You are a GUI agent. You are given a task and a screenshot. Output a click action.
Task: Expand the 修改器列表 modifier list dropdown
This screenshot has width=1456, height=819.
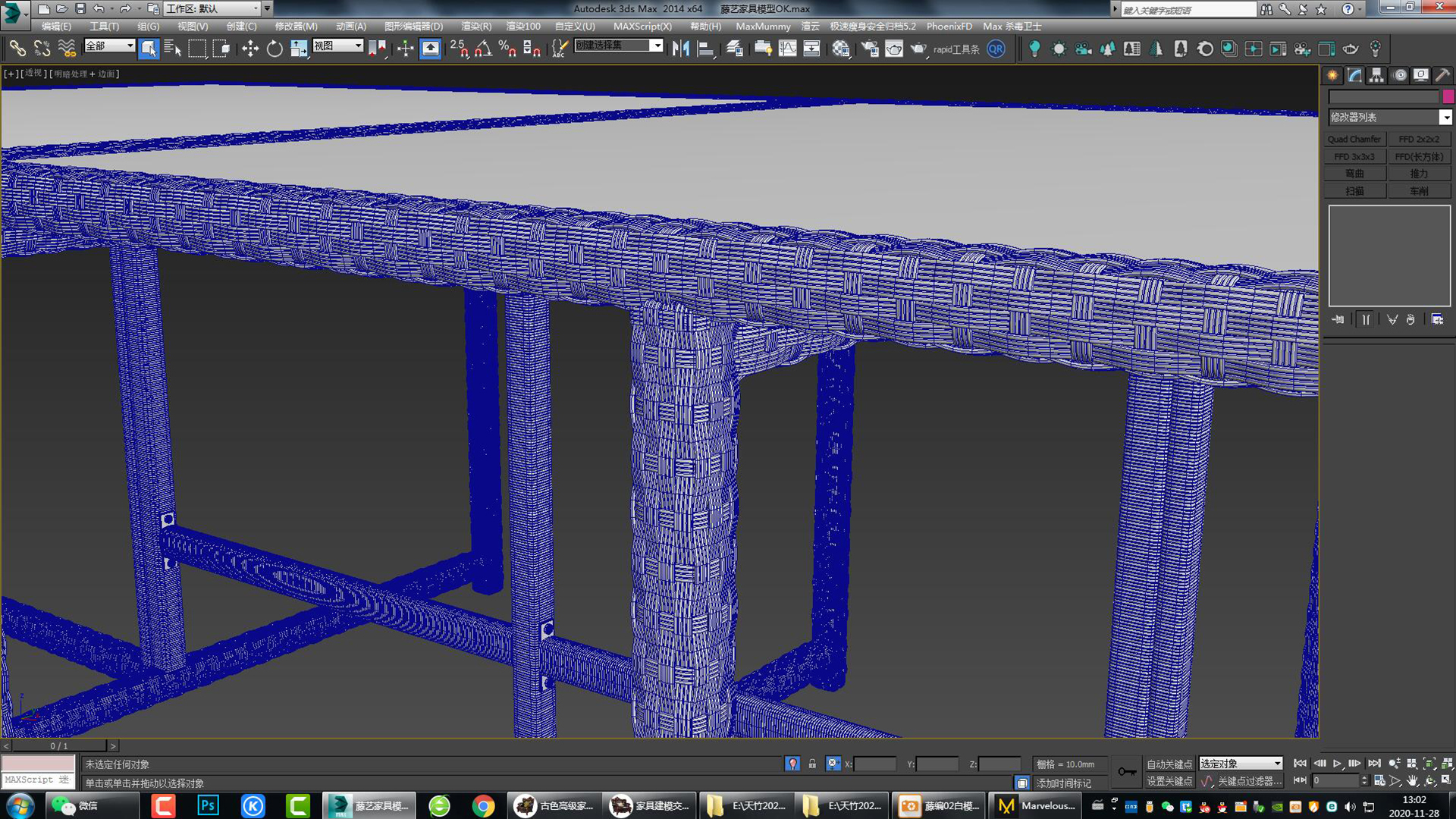click(1445, 118)
